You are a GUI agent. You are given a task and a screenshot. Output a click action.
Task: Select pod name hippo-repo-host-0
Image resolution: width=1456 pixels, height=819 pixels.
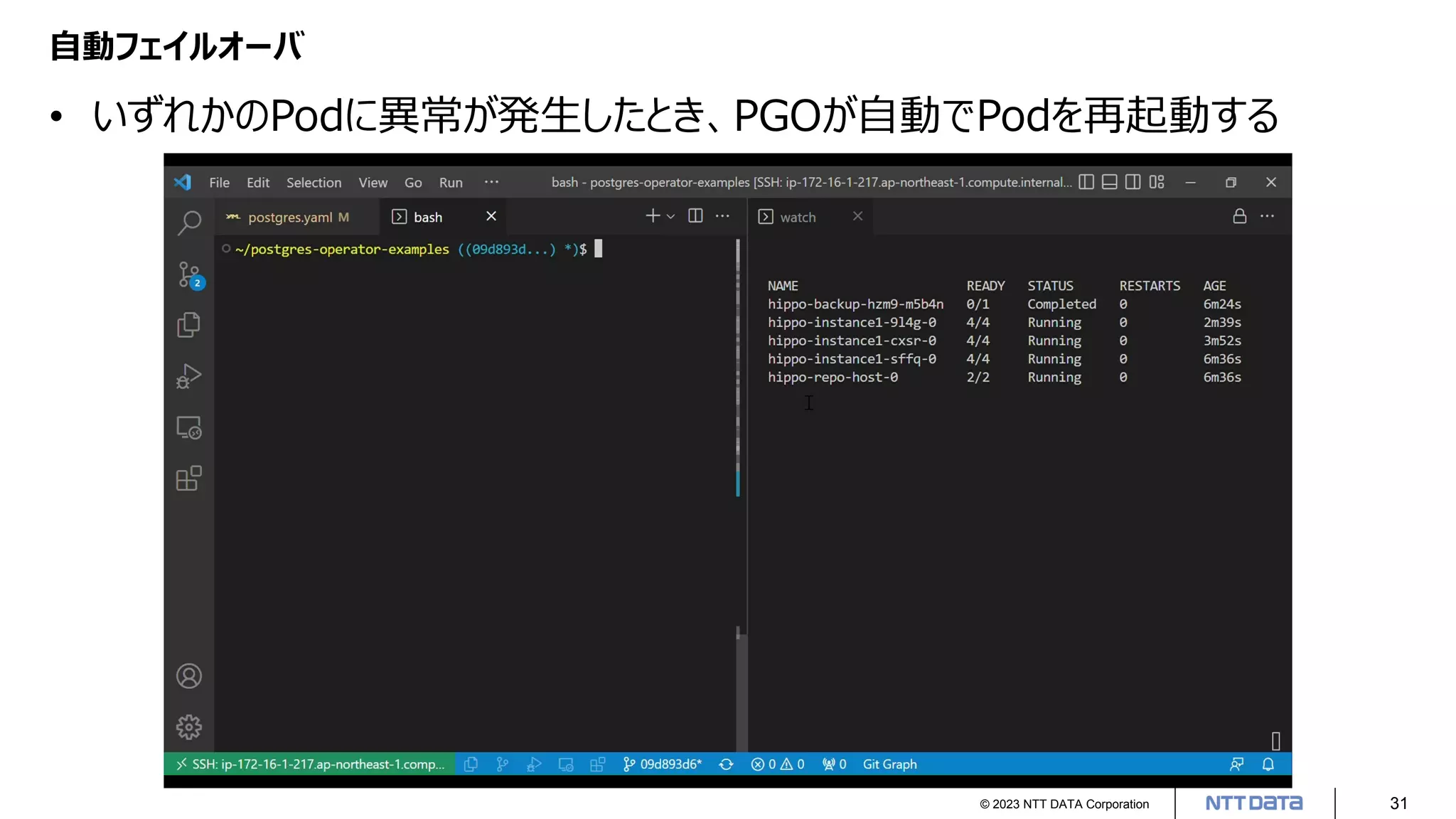tap(833, 378)
